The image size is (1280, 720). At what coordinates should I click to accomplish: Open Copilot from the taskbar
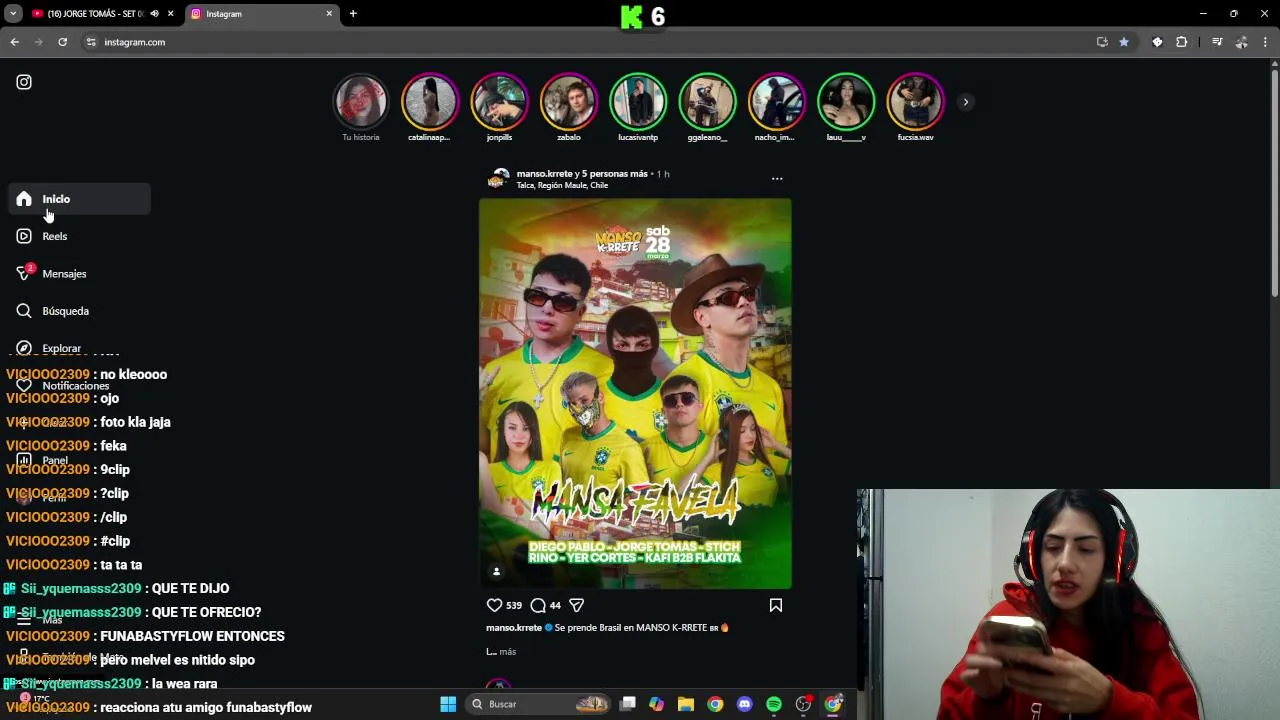coord(656,704)
